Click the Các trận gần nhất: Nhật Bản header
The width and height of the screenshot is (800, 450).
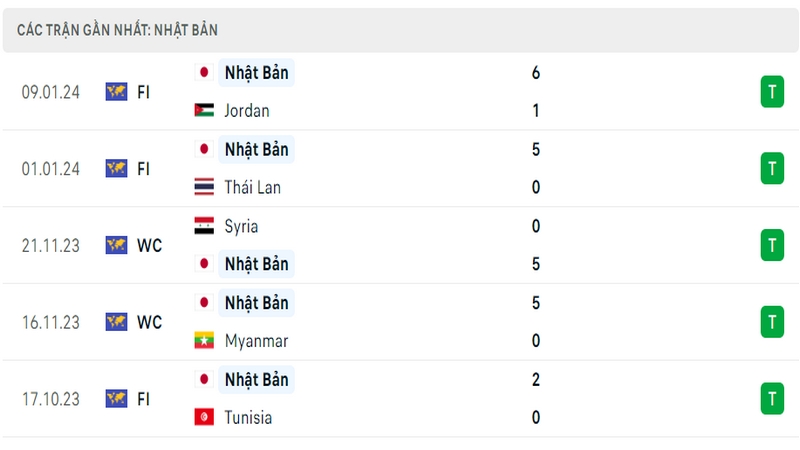117,30
